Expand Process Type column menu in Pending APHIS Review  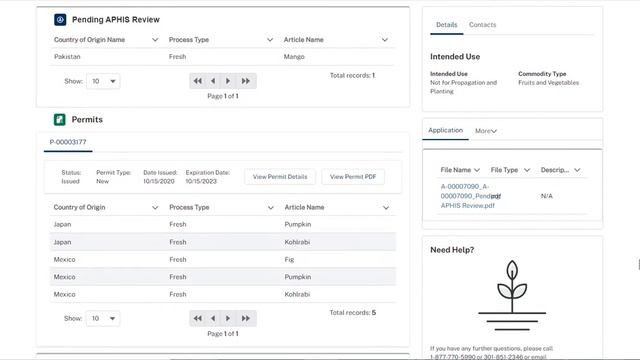[x=270, y=40]
